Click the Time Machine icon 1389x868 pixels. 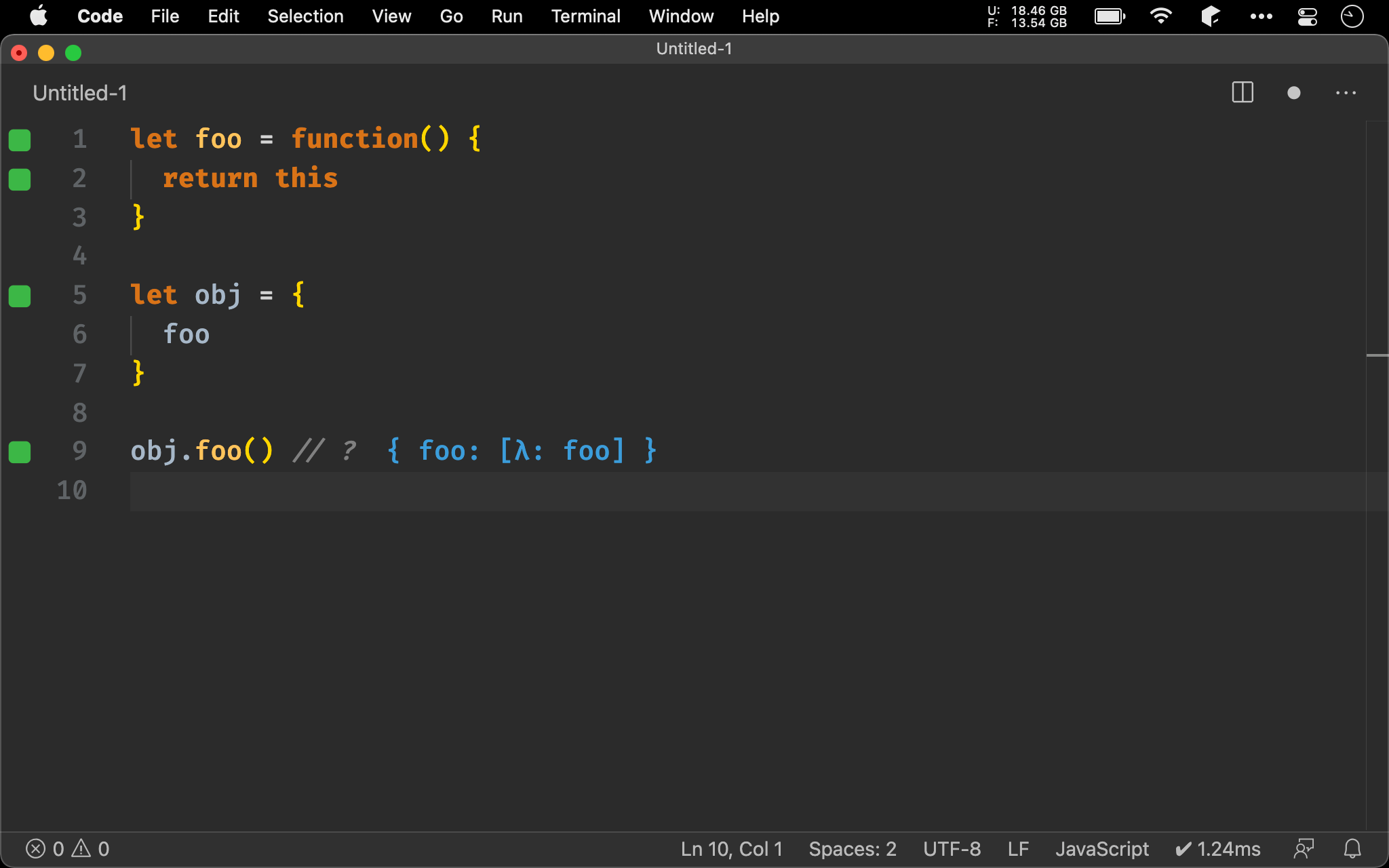pyautogui.click(x=1350, y=15)
